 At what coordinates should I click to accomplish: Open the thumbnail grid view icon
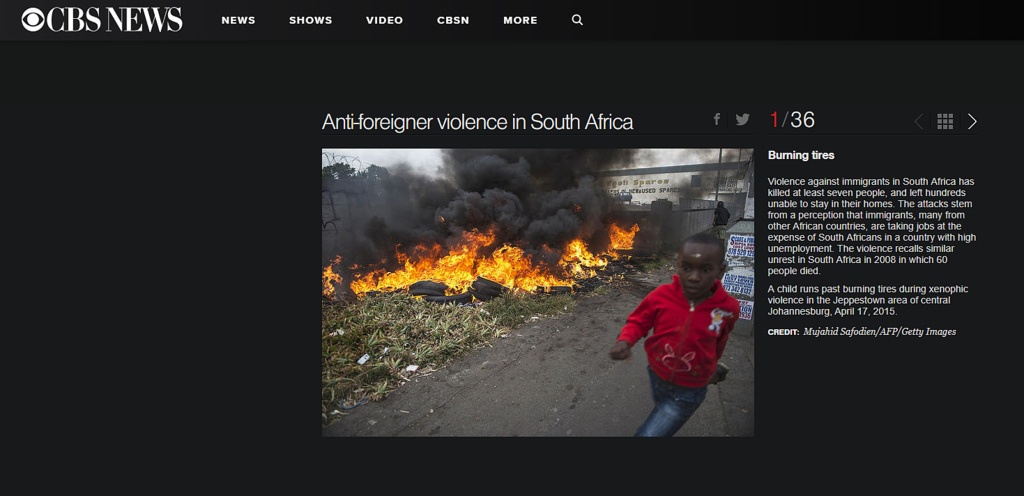pos(945,121)
